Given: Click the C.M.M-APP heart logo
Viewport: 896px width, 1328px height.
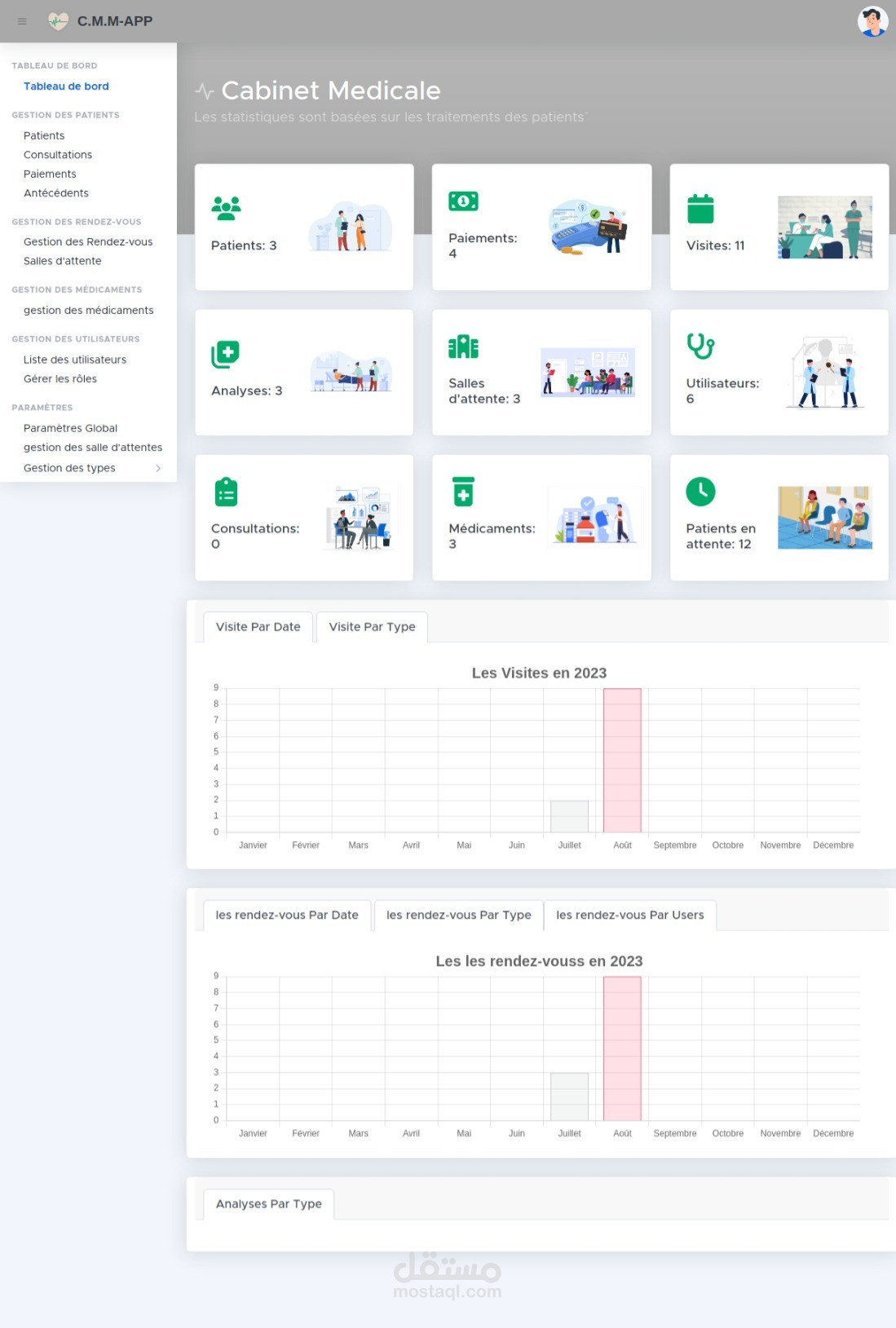Looking at the screenshot, I should (x=58, y=21).
